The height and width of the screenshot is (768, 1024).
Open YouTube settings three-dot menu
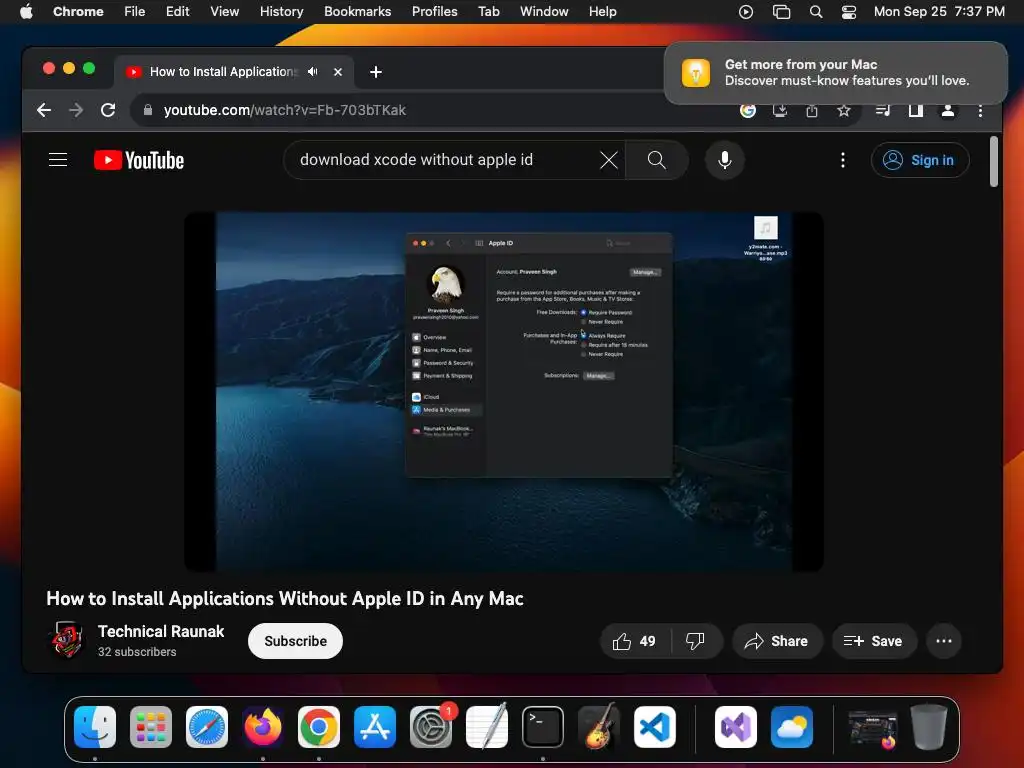click(x=842, y=160)
